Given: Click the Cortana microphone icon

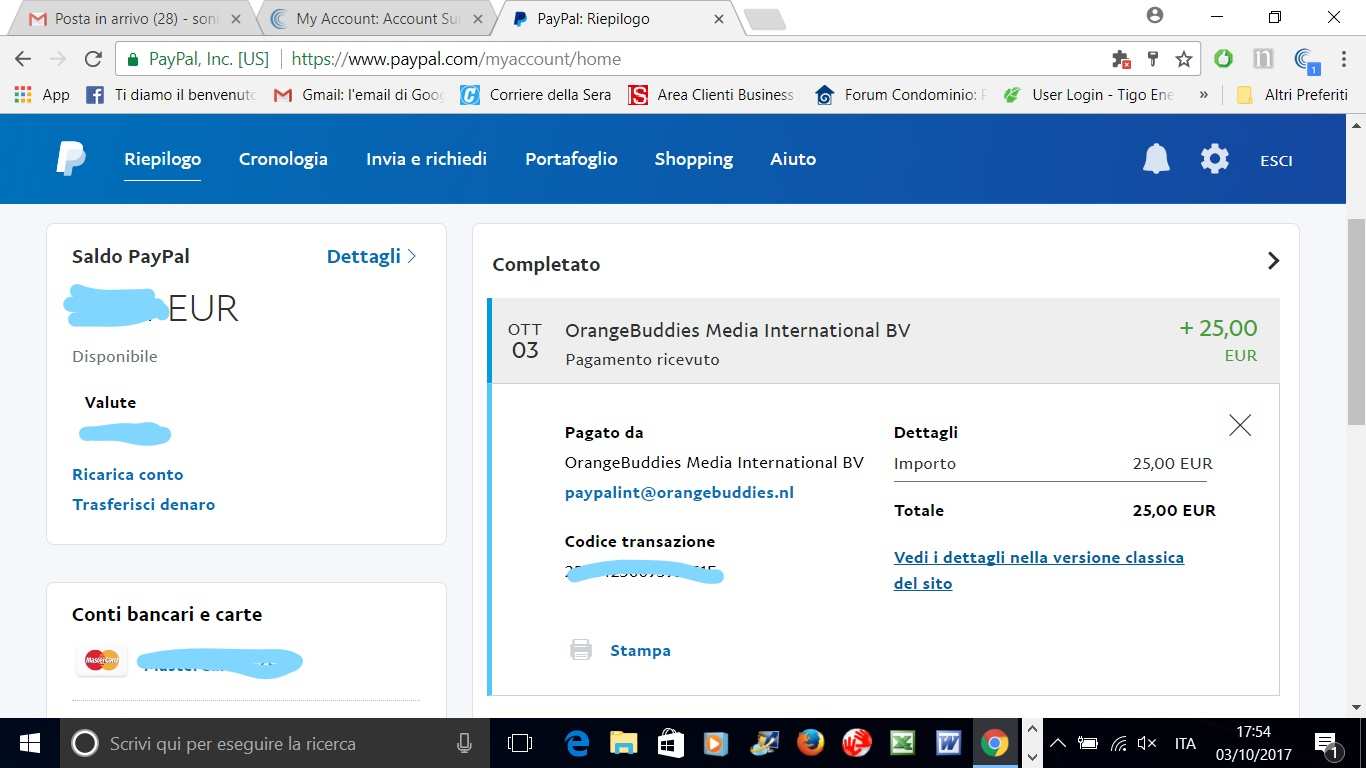Looking at the screenshot, I should coord(464,743).
